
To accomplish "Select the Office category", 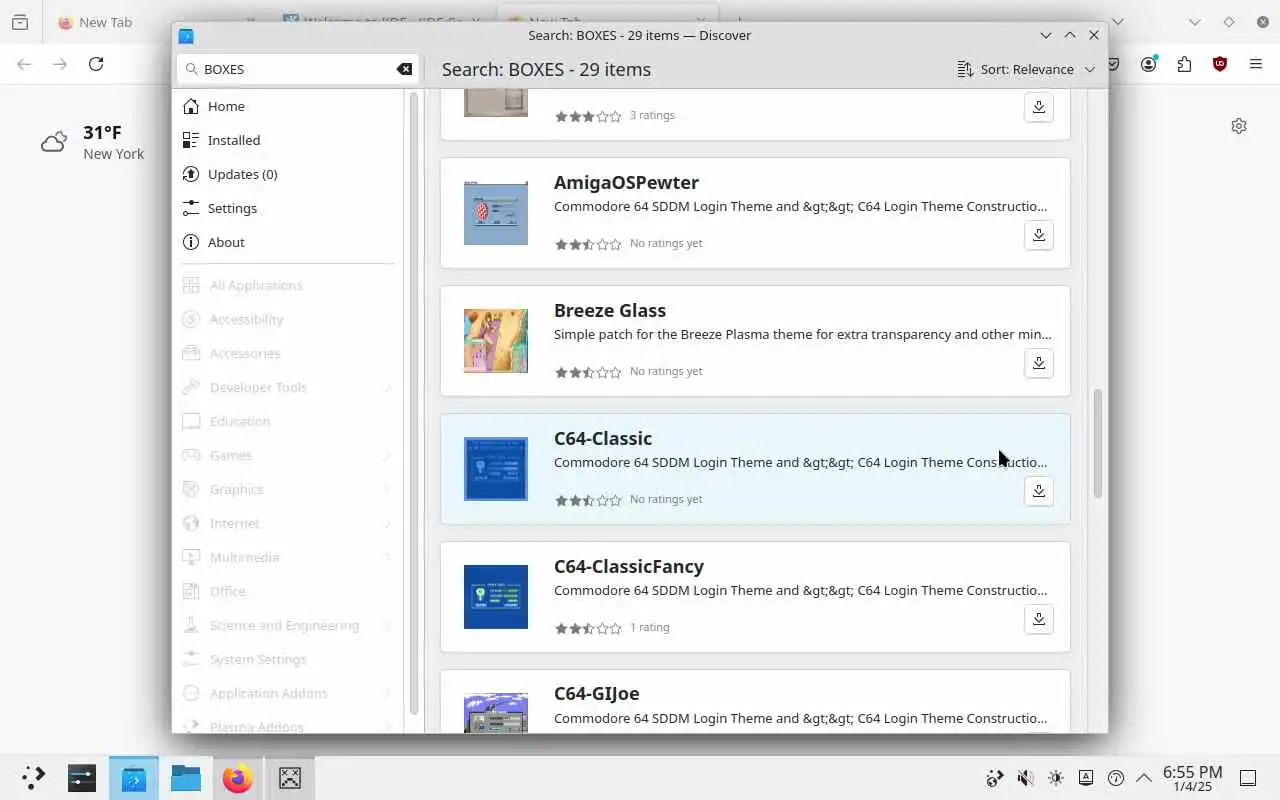I will coord(289,591).
